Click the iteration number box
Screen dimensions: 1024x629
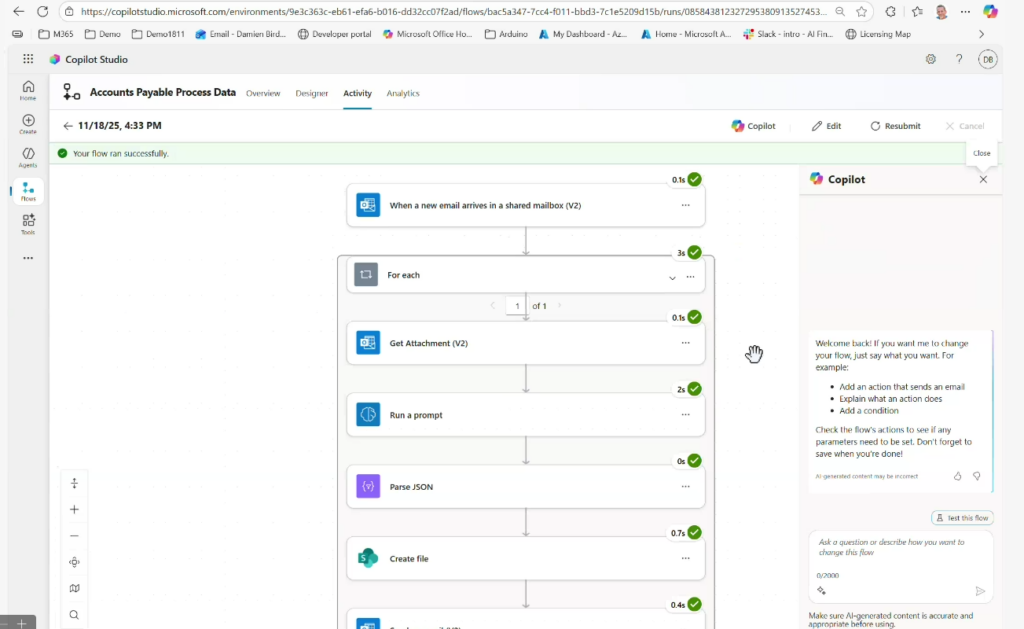(517, 306)
